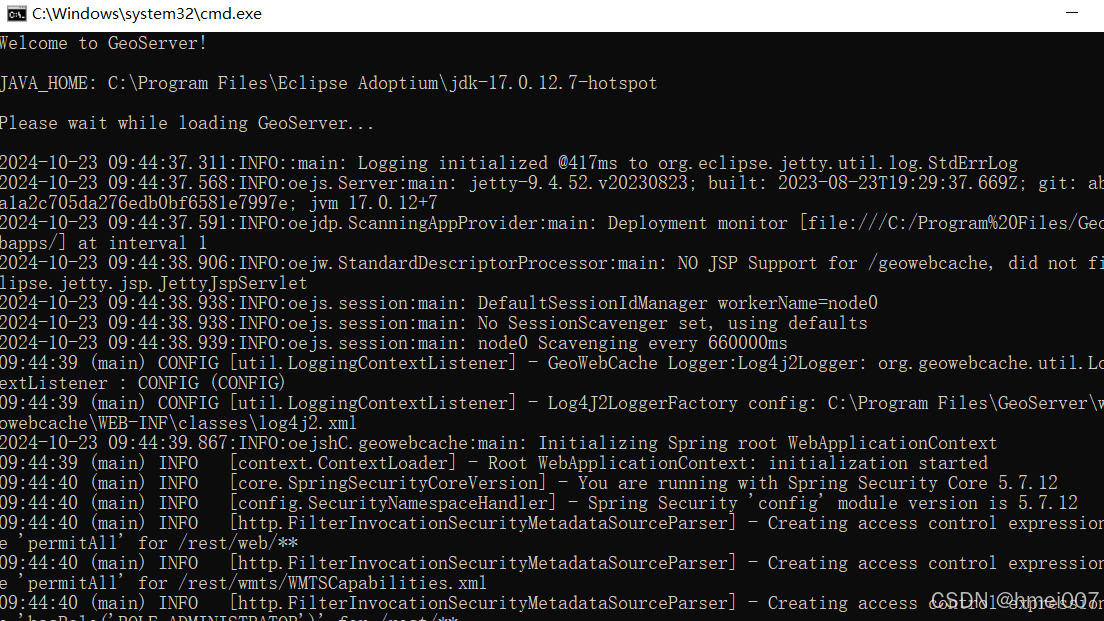The image size is (1104, 621).
Task: Click 'Initializing Spring root WebApplicationContext' line
Action: tap(498, 444)
